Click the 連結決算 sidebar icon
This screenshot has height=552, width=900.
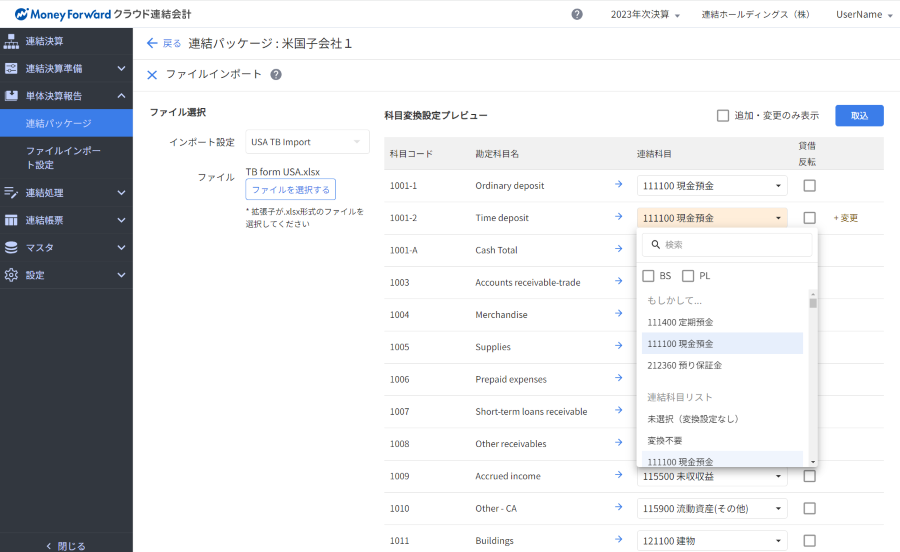pos(12,41)
